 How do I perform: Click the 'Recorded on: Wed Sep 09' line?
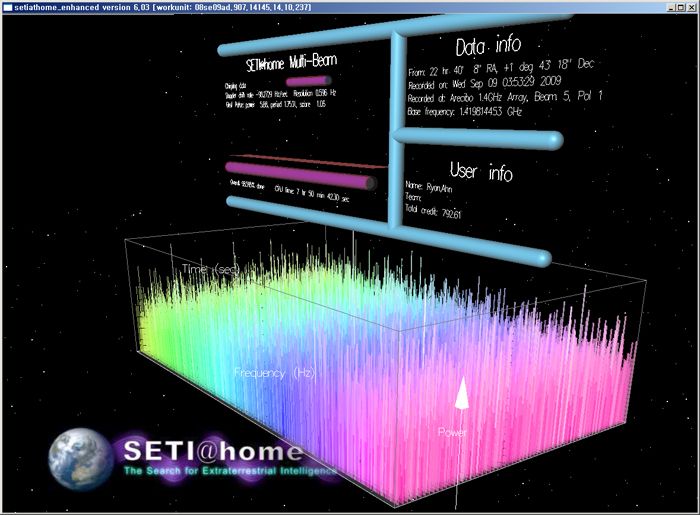coord(484,83)
